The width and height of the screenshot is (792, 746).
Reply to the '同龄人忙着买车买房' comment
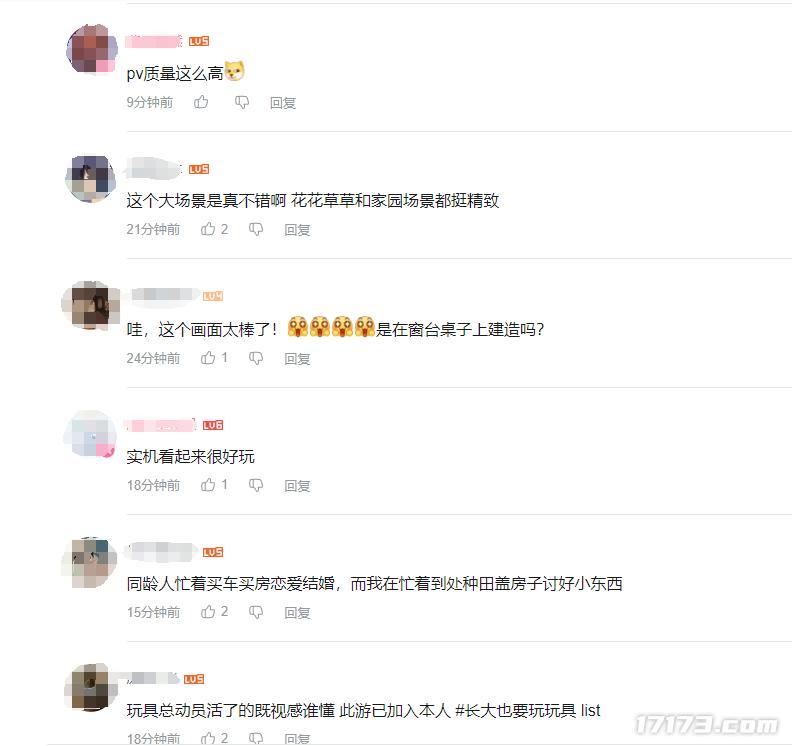(297, 613)
